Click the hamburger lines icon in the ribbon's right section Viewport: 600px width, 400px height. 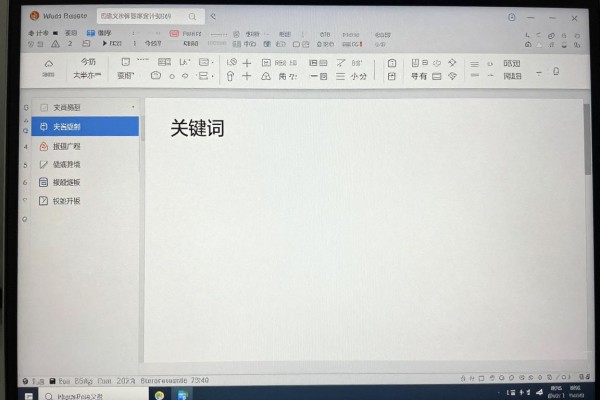[474, 64]
